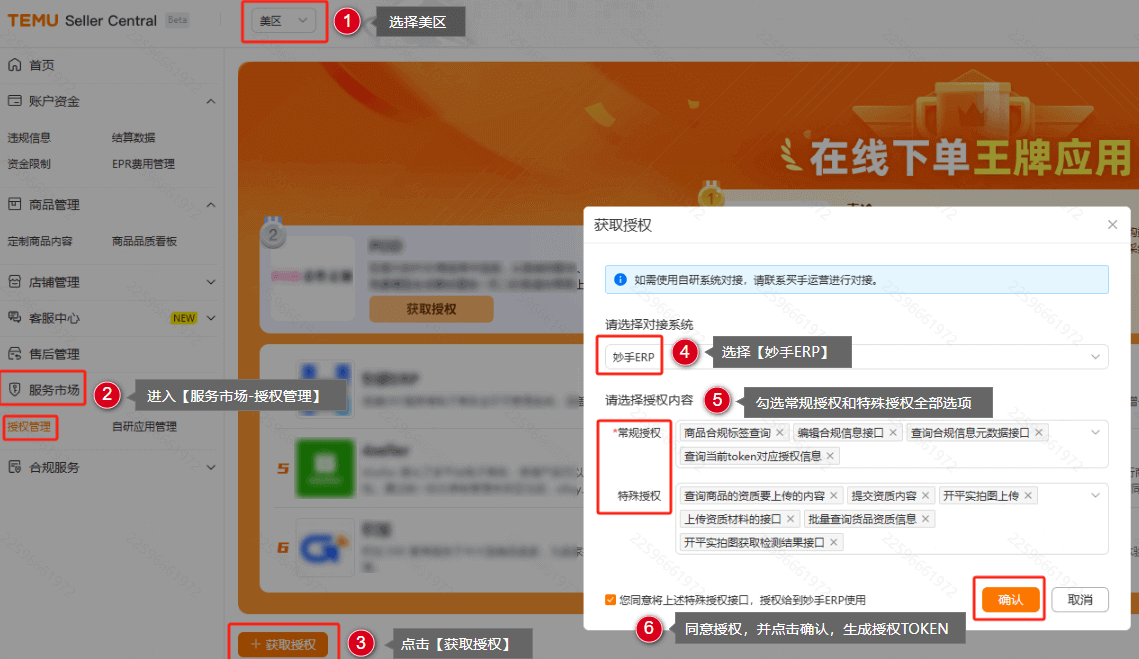Click 获取授权 on the second-ranked app card

(431, 309)
